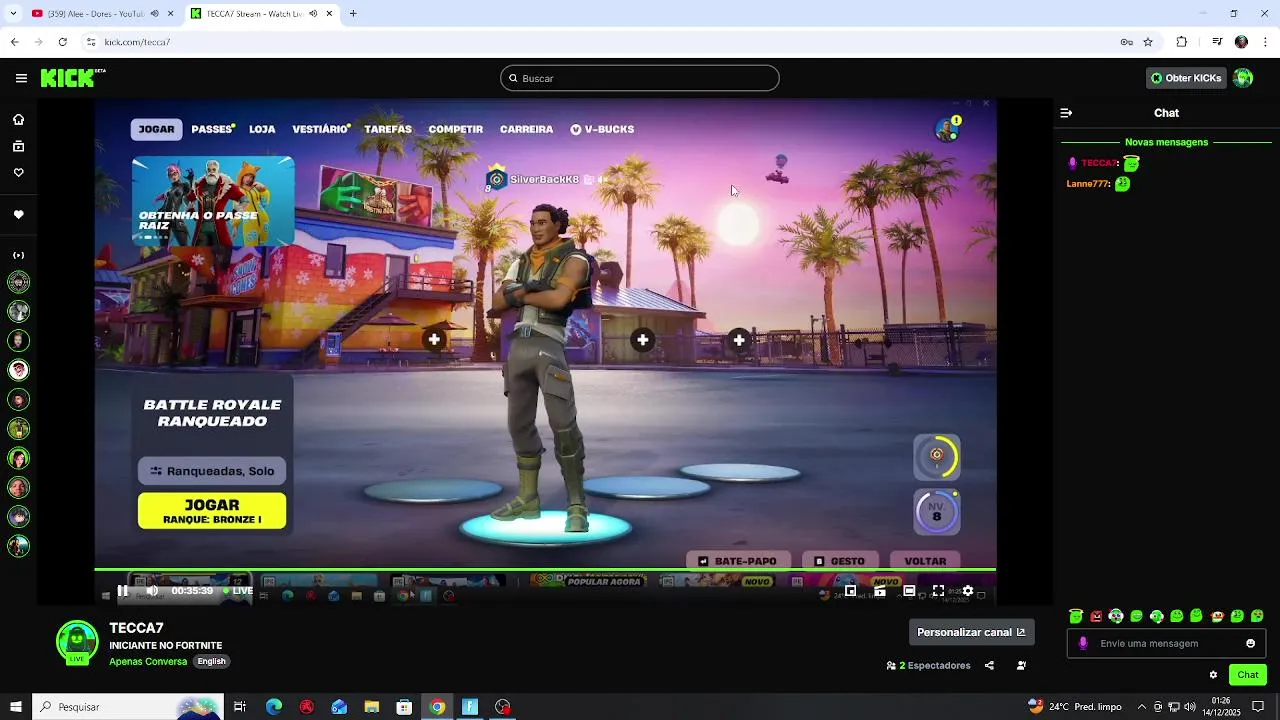Open the PASSES tab in Fortnite
This screenshot has width=1280, height=720.
(213, 129)
